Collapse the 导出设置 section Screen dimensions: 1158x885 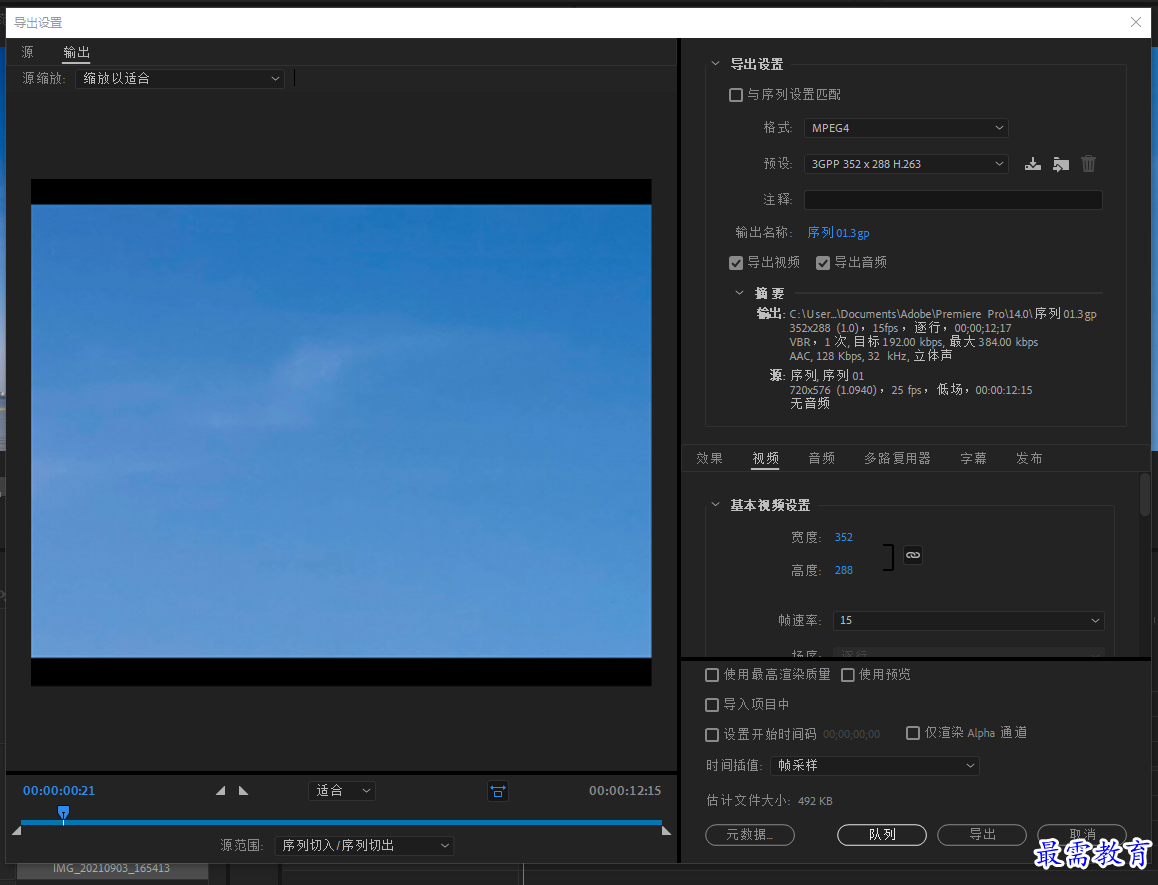click(x=715, y=64)
